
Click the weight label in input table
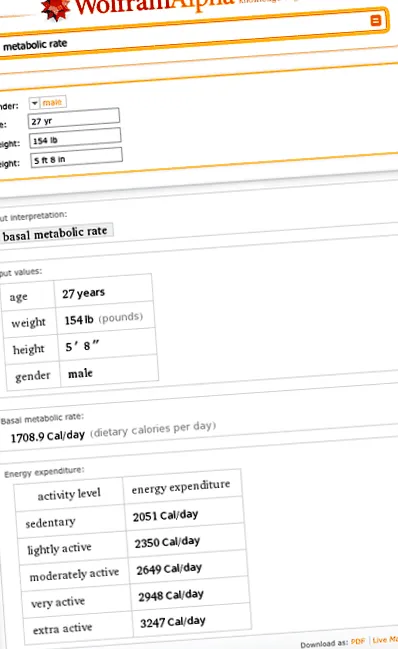[x=29, y=322]
